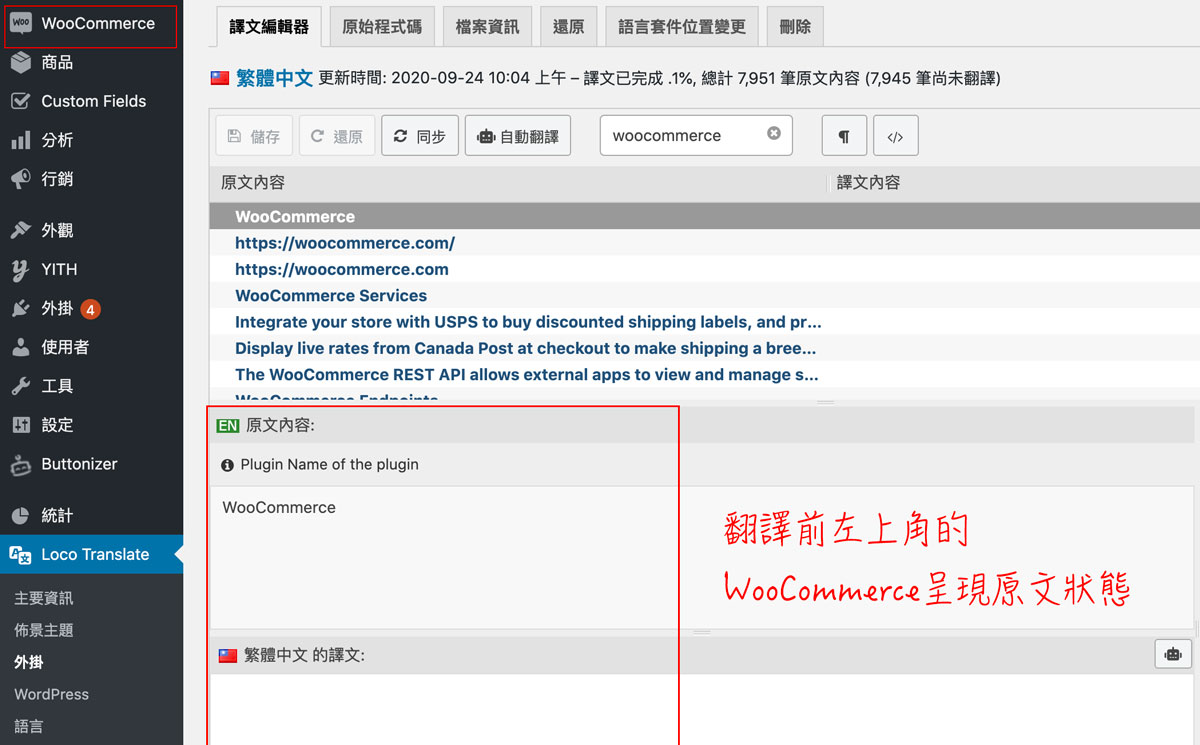This screenshot has height=745, width=1200.
Task: Switch to the 刪除 tab
Action: tap(795, 27)
